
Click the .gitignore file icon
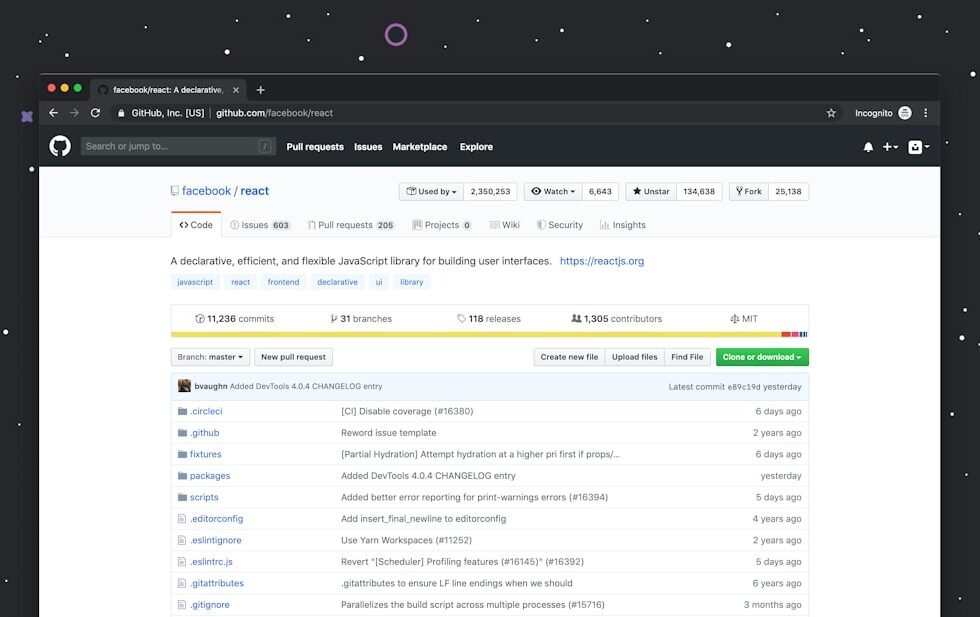pos(182,604)
